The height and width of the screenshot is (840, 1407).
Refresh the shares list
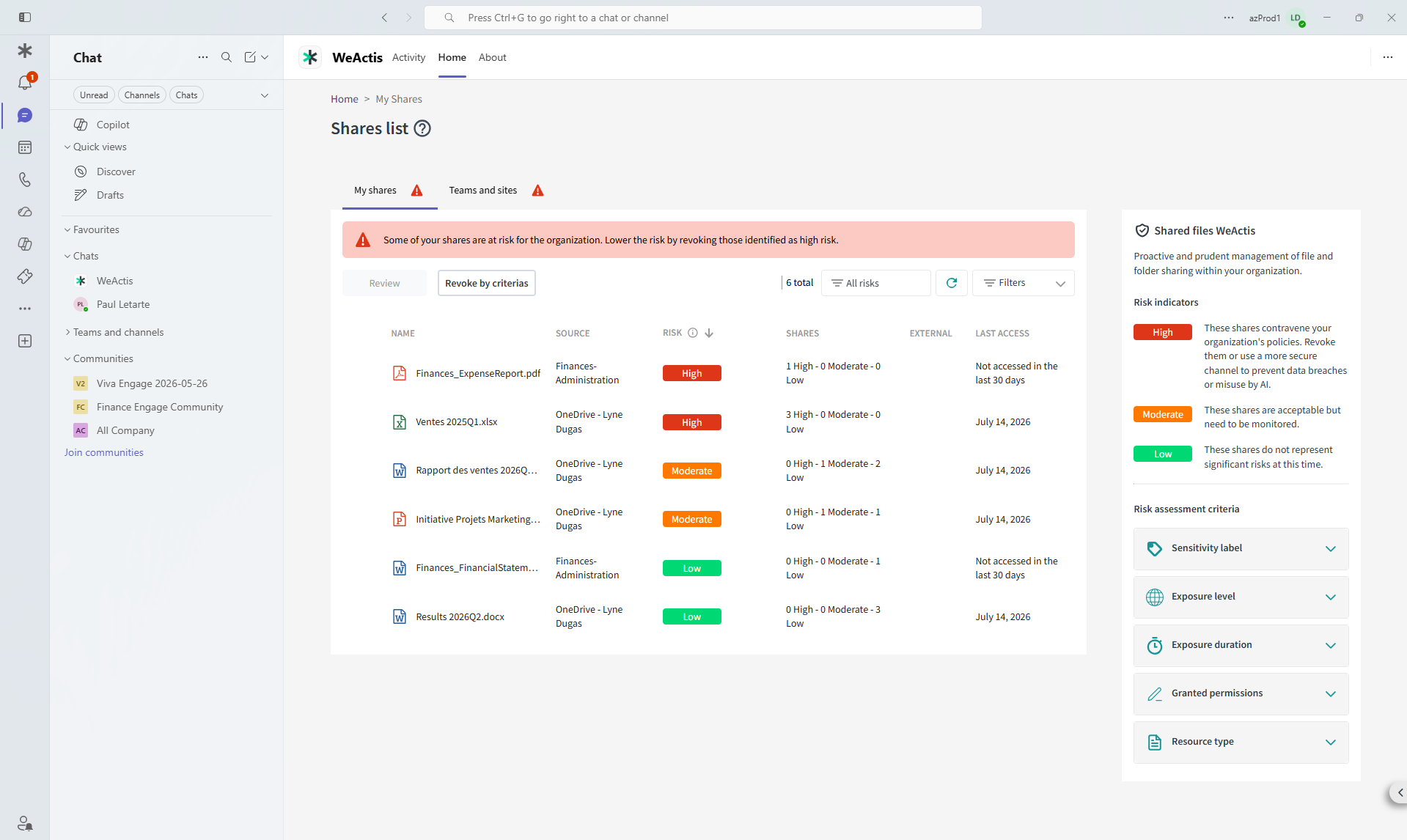pyautogui.click(x=952, y=283)
